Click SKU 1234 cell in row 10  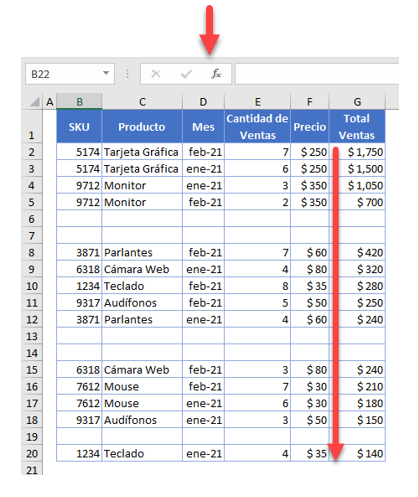click(x=79, y=286)
